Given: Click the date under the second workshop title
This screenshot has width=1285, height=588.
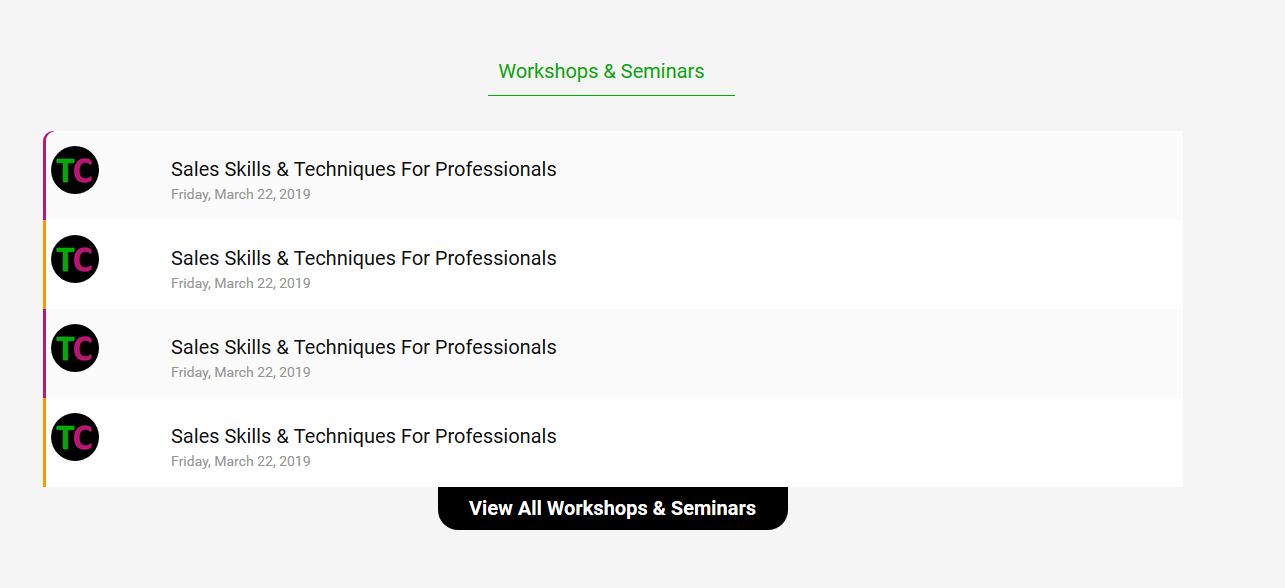Looking at the screenshot, I should (x=240, y=283).
